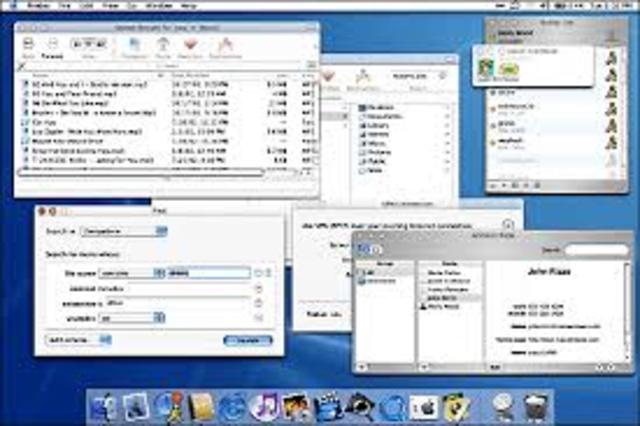
Task: Open iChat from the Dock
Action: pos(169,406)
